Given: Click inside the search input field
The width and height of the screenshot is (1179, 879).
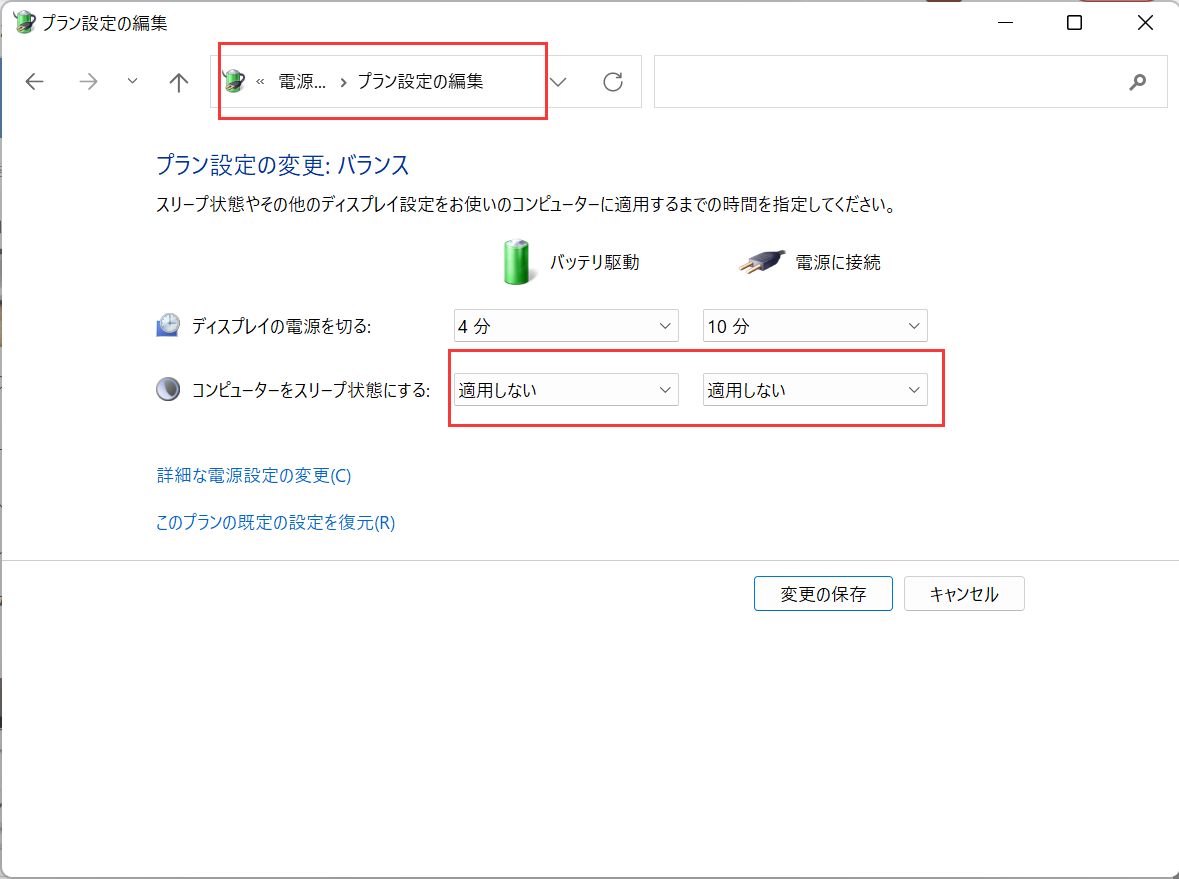Looking at the screenshot, I should tap(900, 81).
